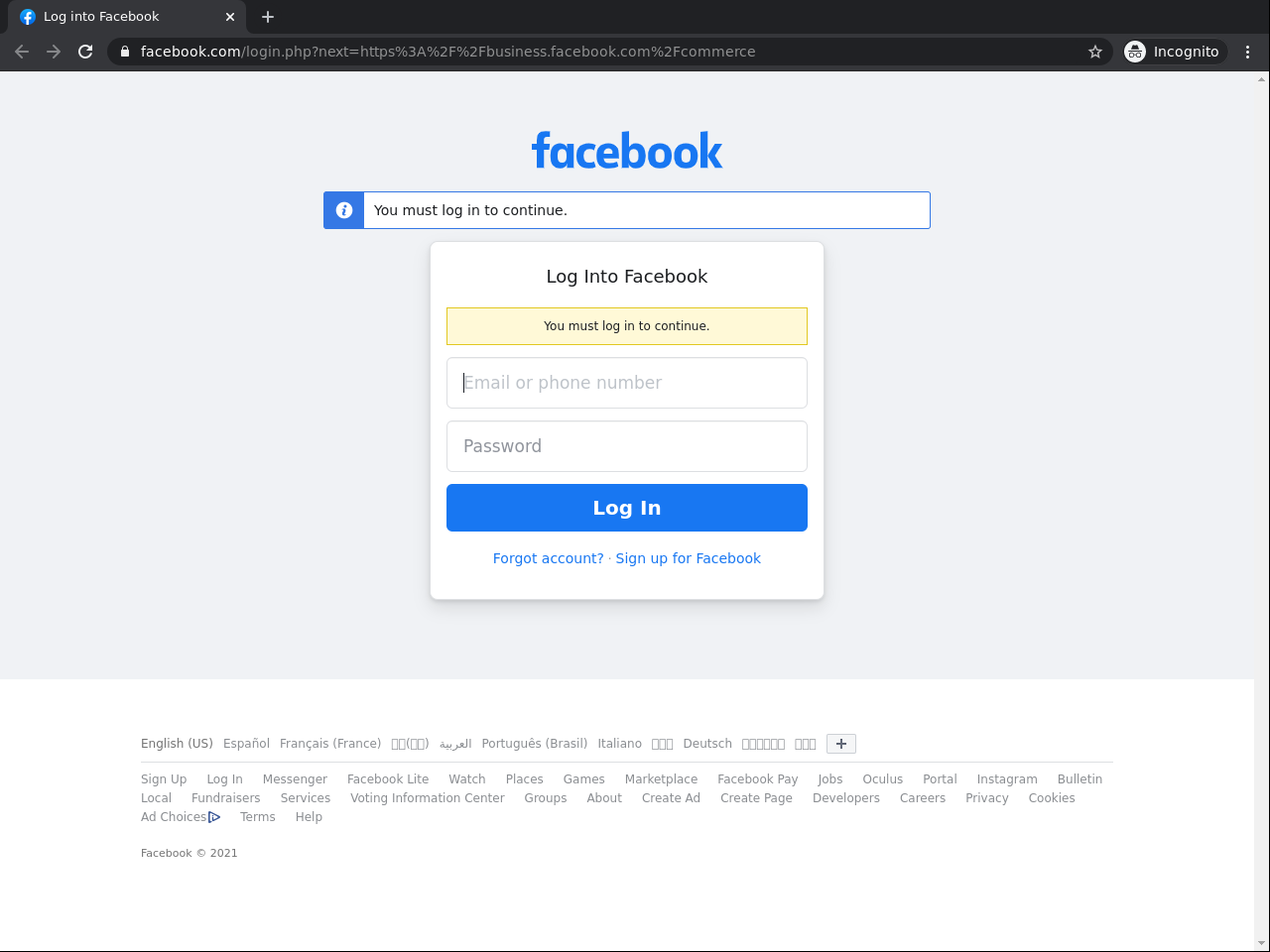Open the Local footer link
This screenshot has width=1270, height=952.
click(x=156, y=798)
